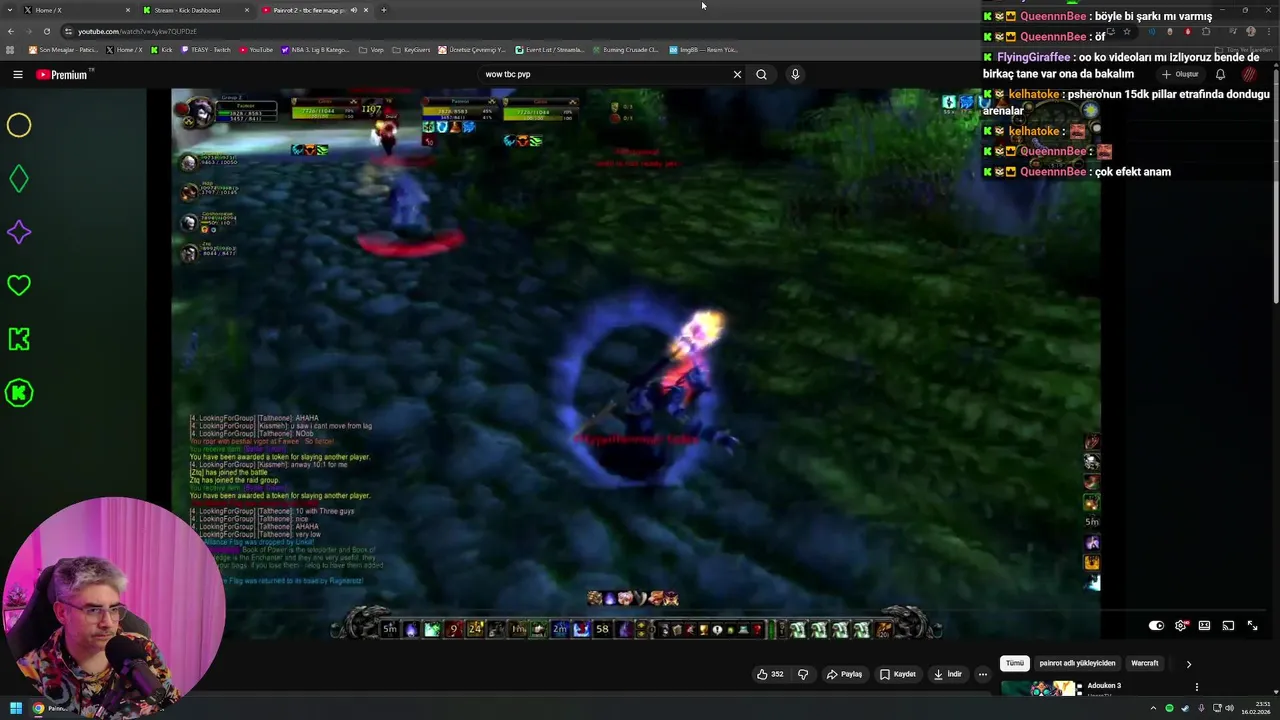Open TEASY - Twitch bookmark
Image resolution: width=1280 pixels, height=720 pixels.
tap(205, 49)
